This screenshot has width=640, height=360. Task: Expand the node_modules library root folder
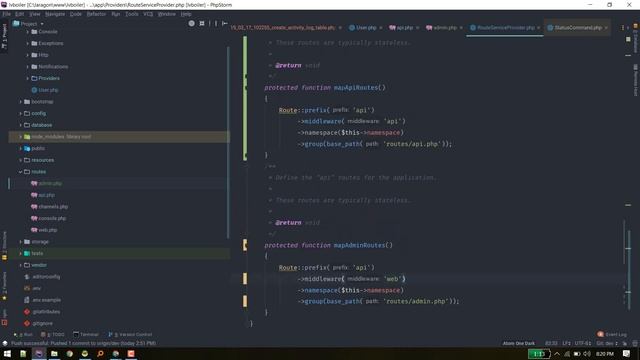pos(20,137)
